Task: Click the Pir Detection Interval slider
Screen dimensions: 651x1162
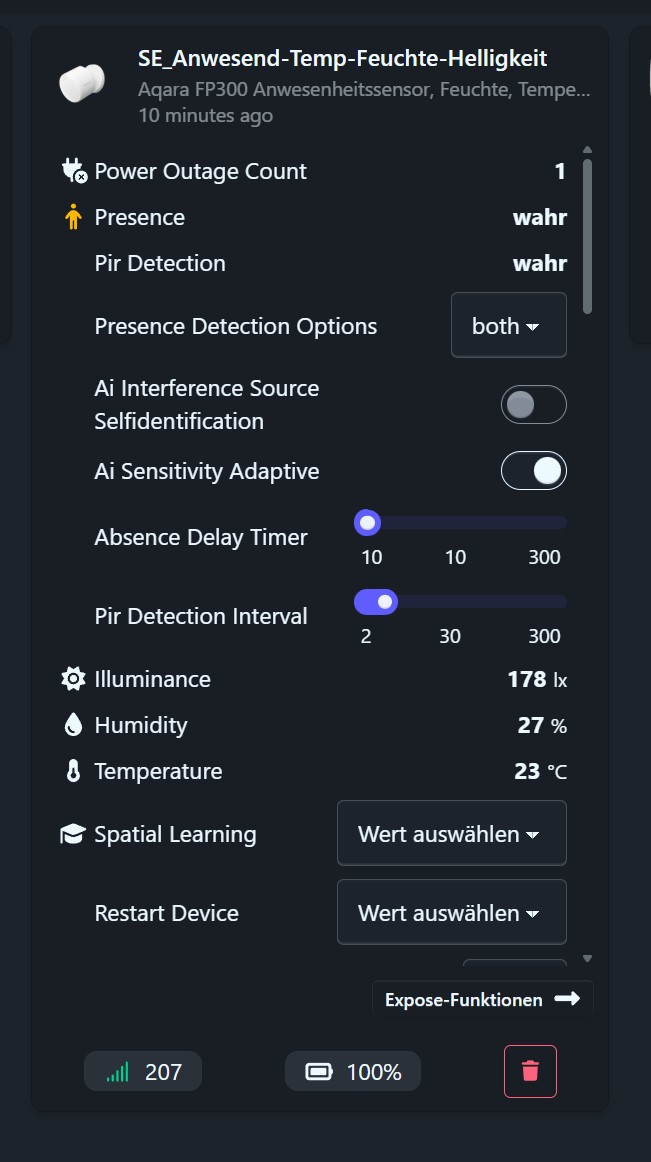Action: (460, 602)
